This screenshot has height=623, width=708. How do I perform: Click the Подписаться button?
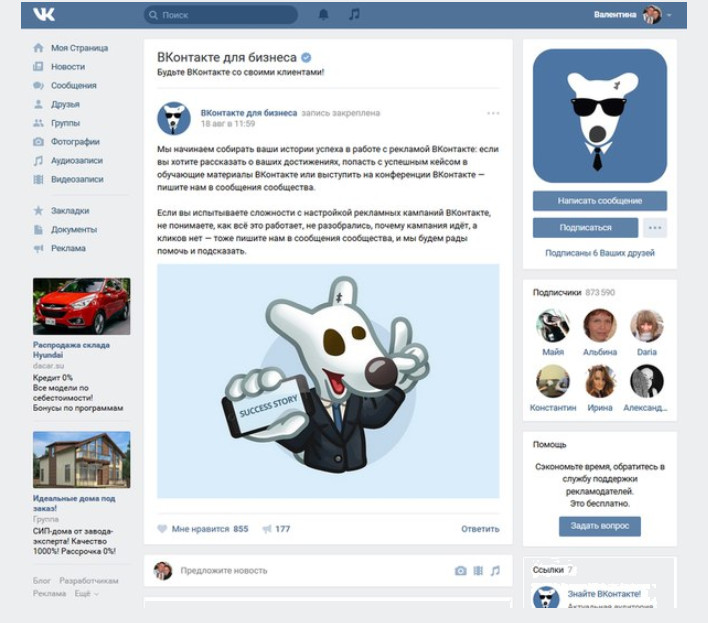(586, 228)
